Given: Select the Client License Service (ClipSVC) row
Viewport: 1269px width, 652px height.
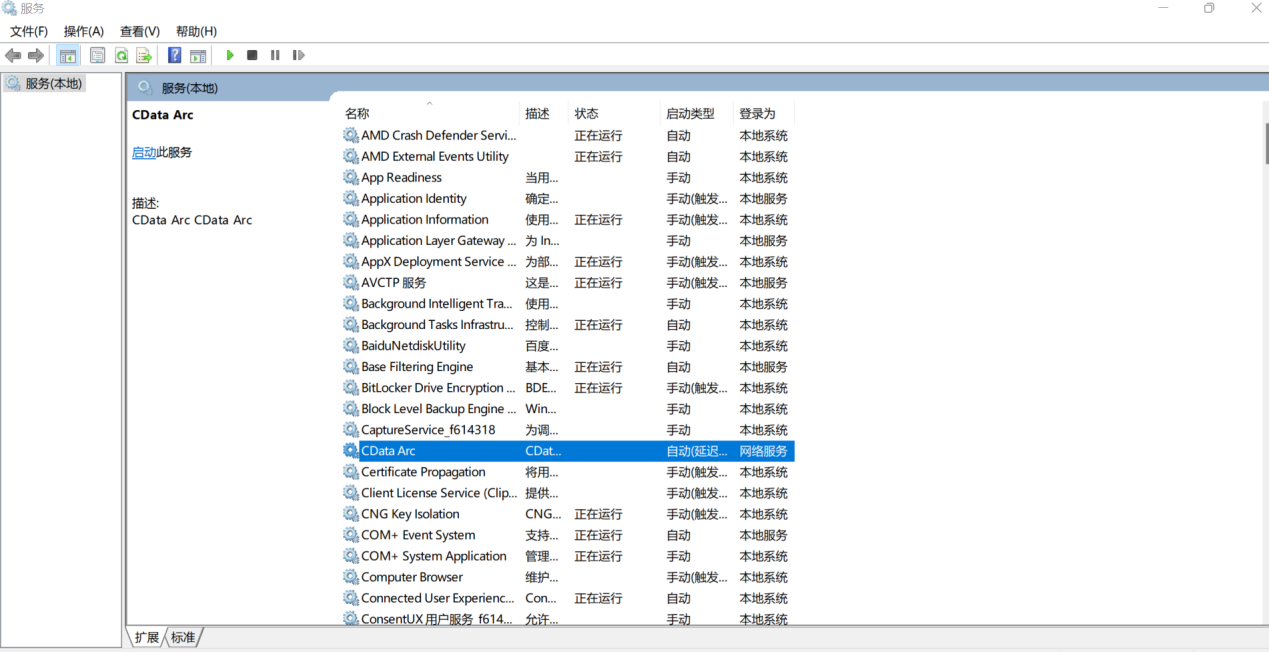Looking at the screenshot, I should pos(567,493).
